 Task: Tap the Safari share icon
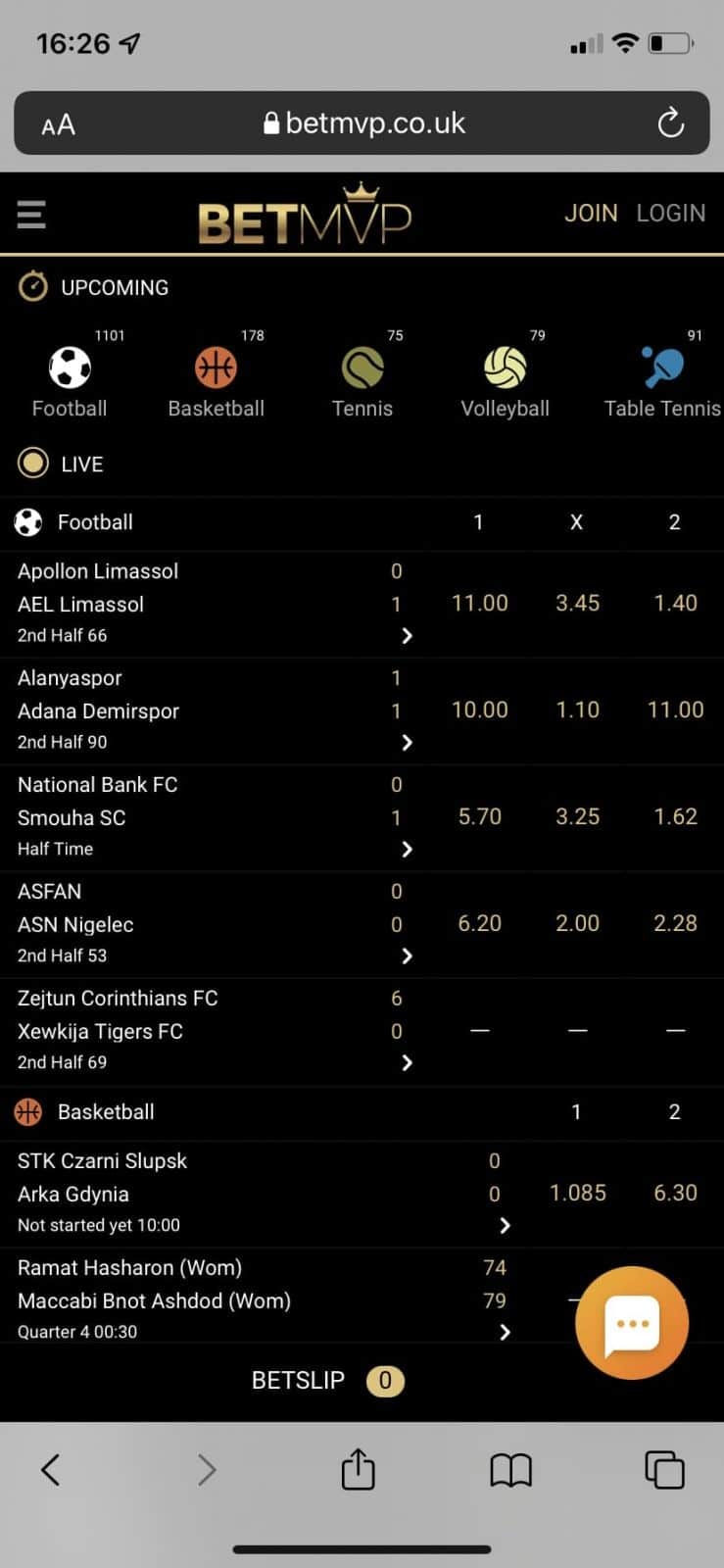click(x=358, y=1469)
